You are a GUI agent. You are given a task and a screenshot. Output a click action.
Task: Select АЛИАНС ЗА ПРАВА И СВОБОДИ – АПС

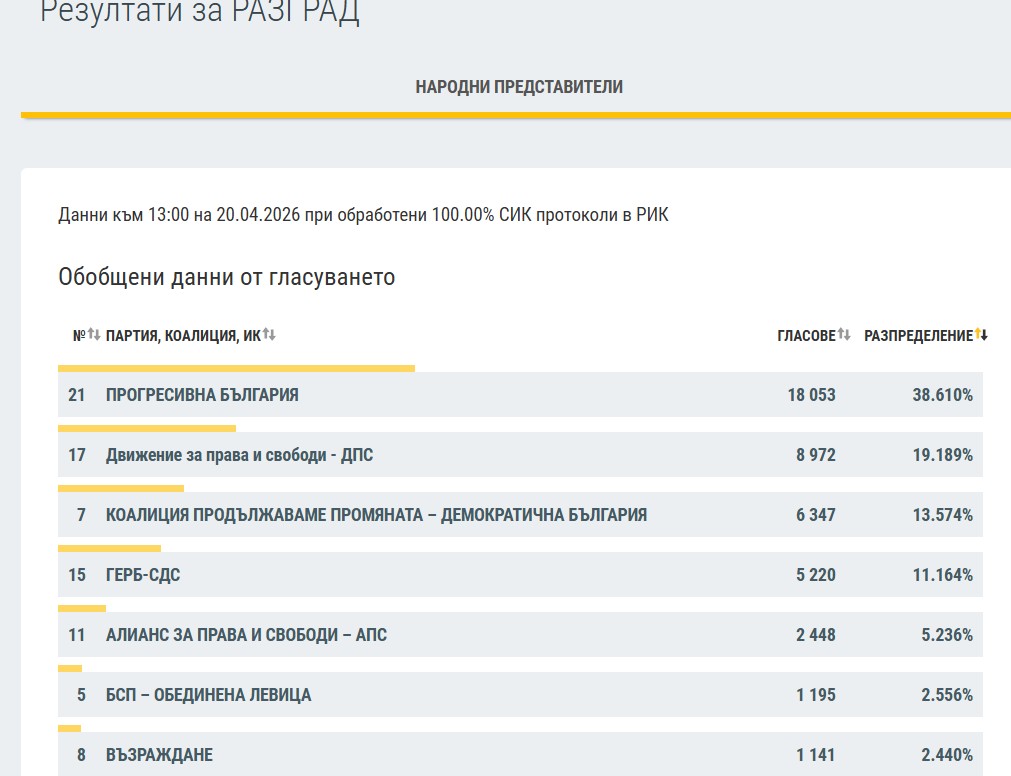click(246, 635)
